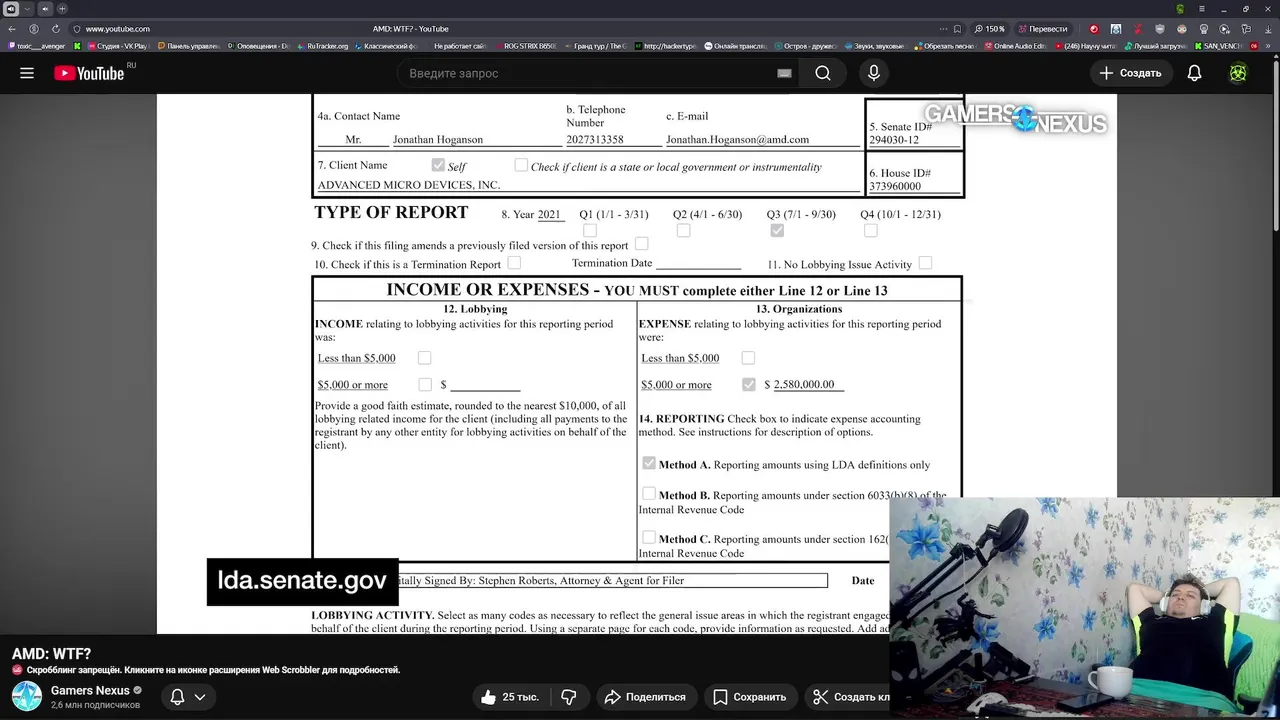1280x720 pixels.
Task: Open the browser main menu icon
Action: coord(1203,9)
